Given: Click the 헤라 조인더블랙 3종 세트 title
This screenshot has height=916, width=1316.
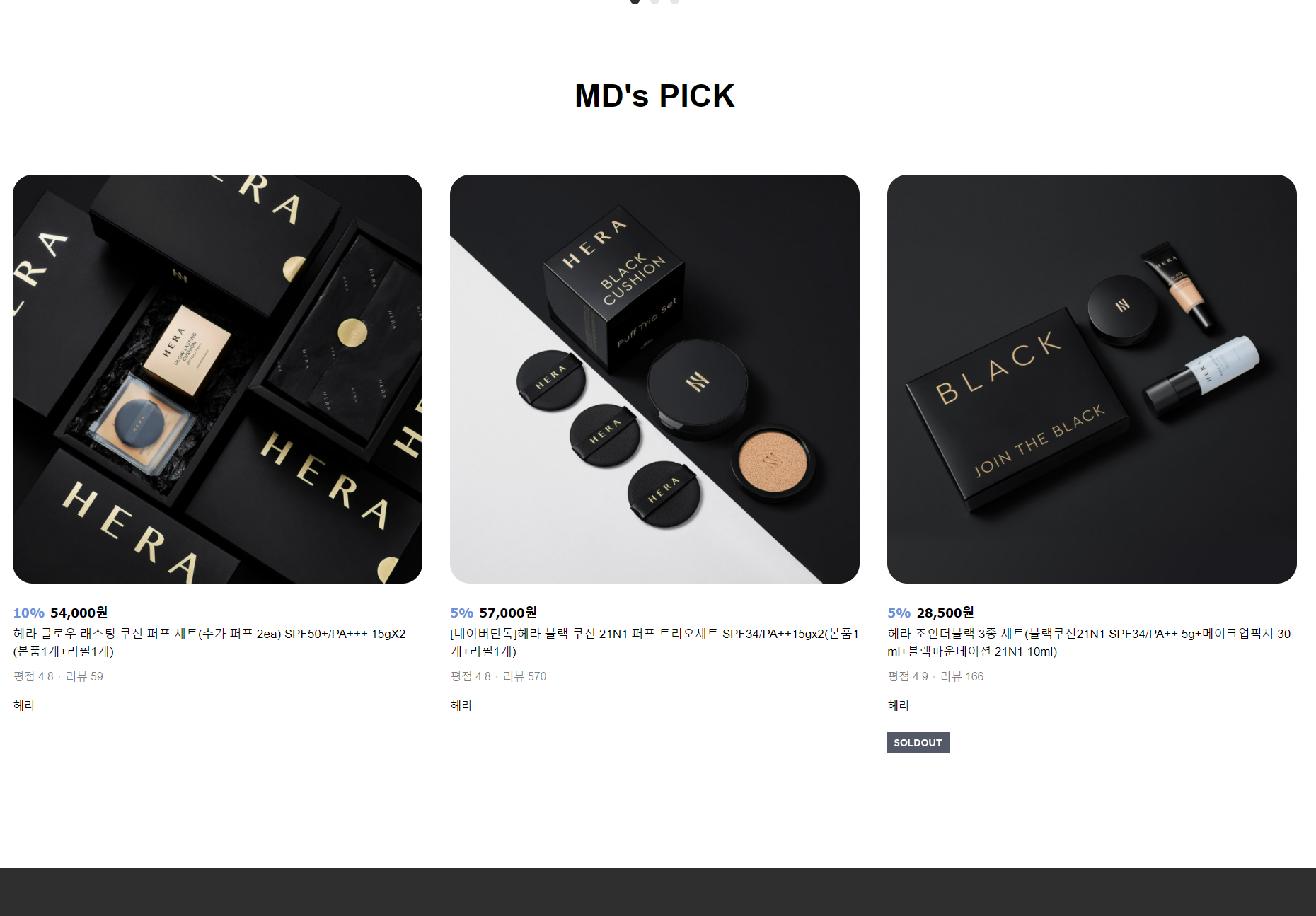Looking at the screenshot, I should tap(1089, 642).
